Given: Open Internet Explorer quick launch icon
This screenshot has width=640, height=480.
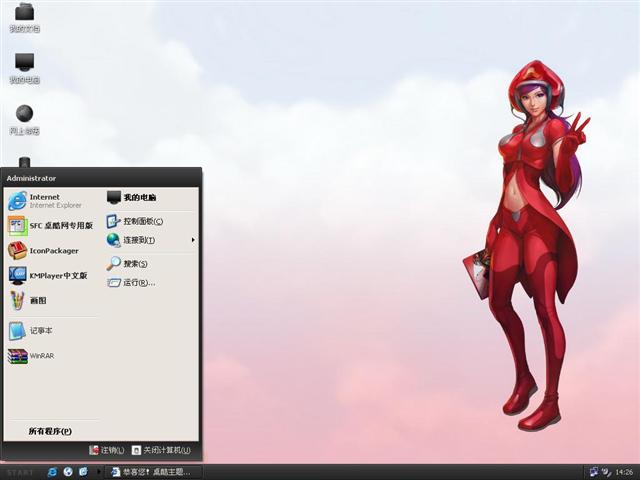Looking at the screenshot, I should (52, 472).
